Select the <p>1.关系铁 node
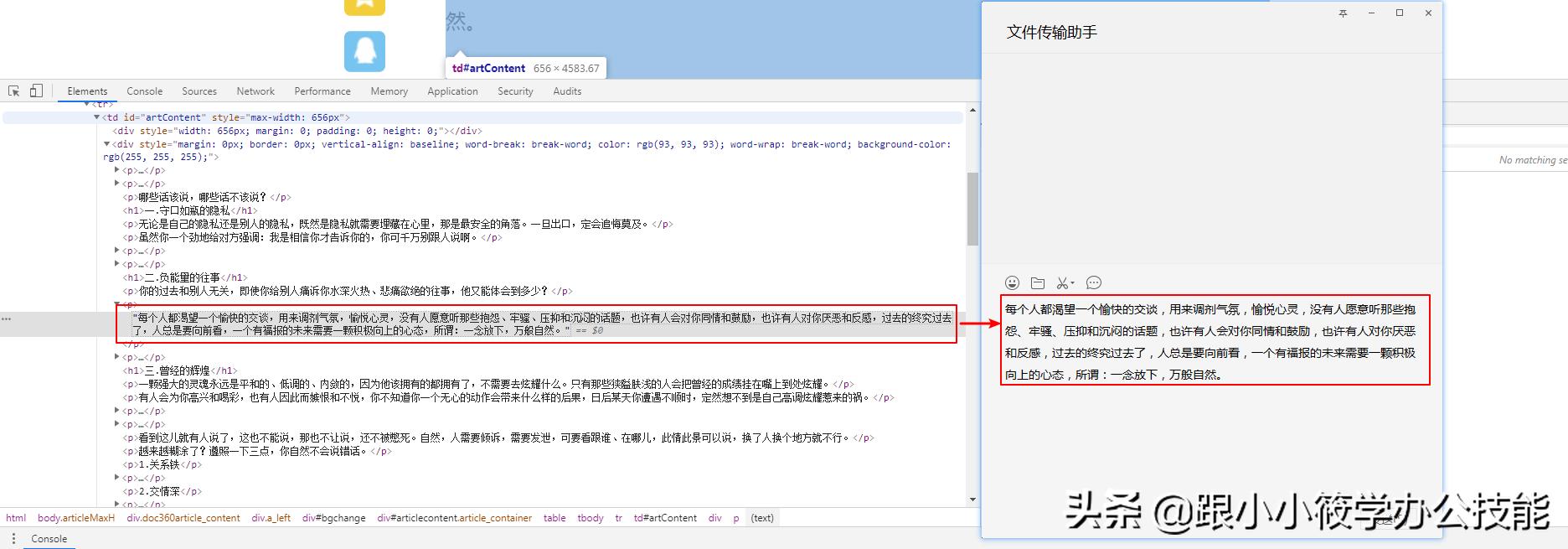1568x549 pixels. (162, 464)
